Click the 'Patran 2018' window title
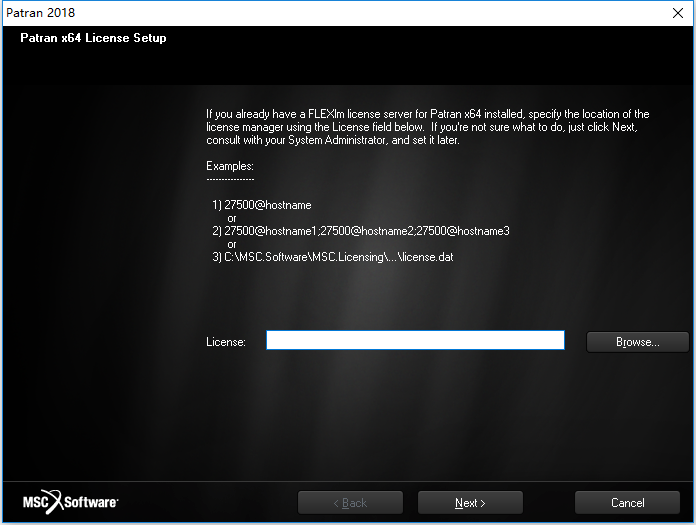The image size is (696, 525). click(x=40, y=13)
